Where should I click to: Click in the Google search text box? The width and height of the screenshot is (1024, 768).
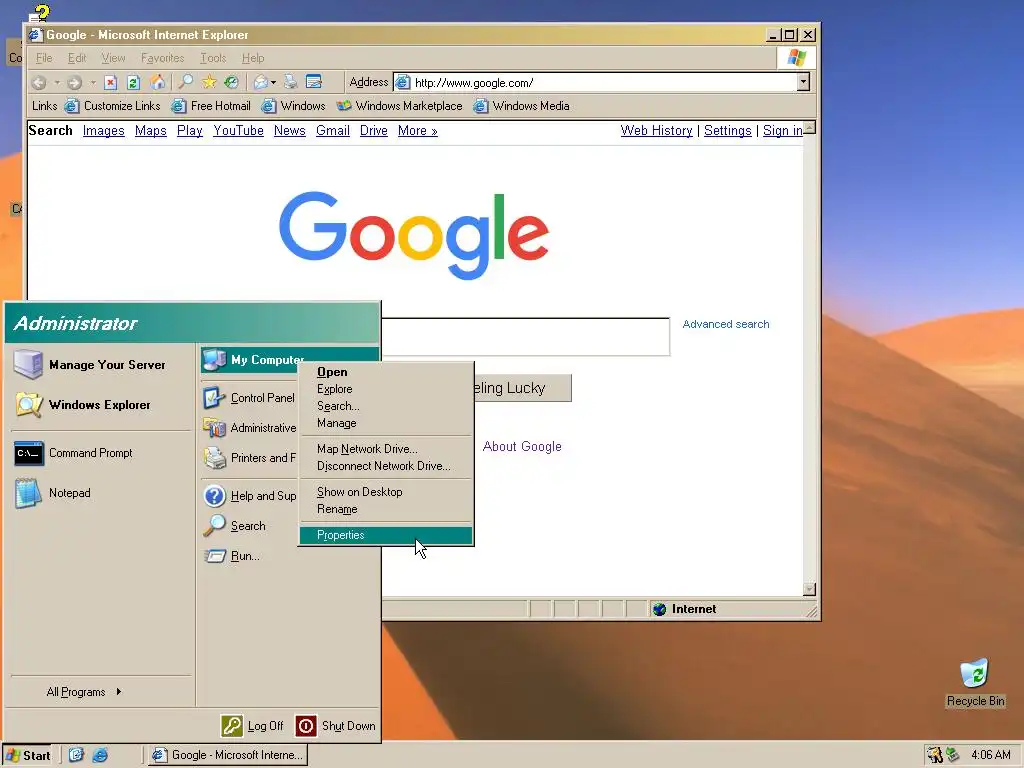point(525,337)
